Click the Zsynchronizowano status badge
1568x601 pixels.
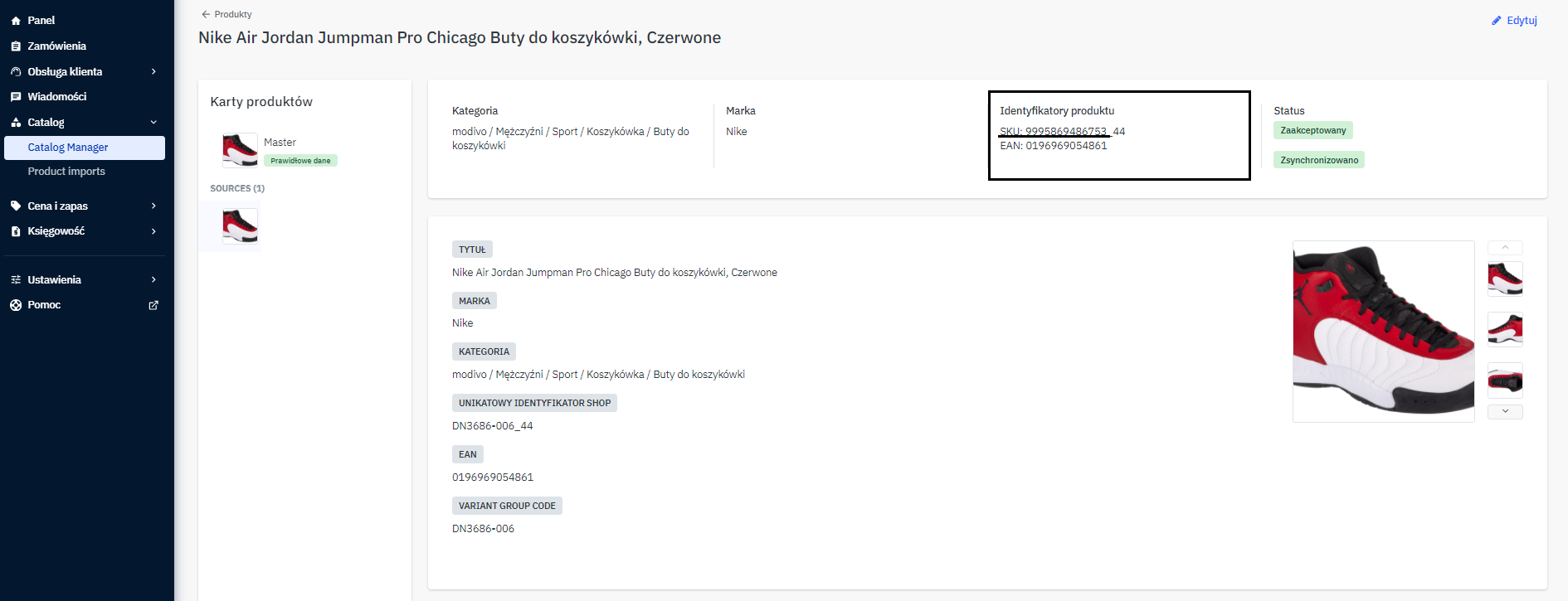1319,160
